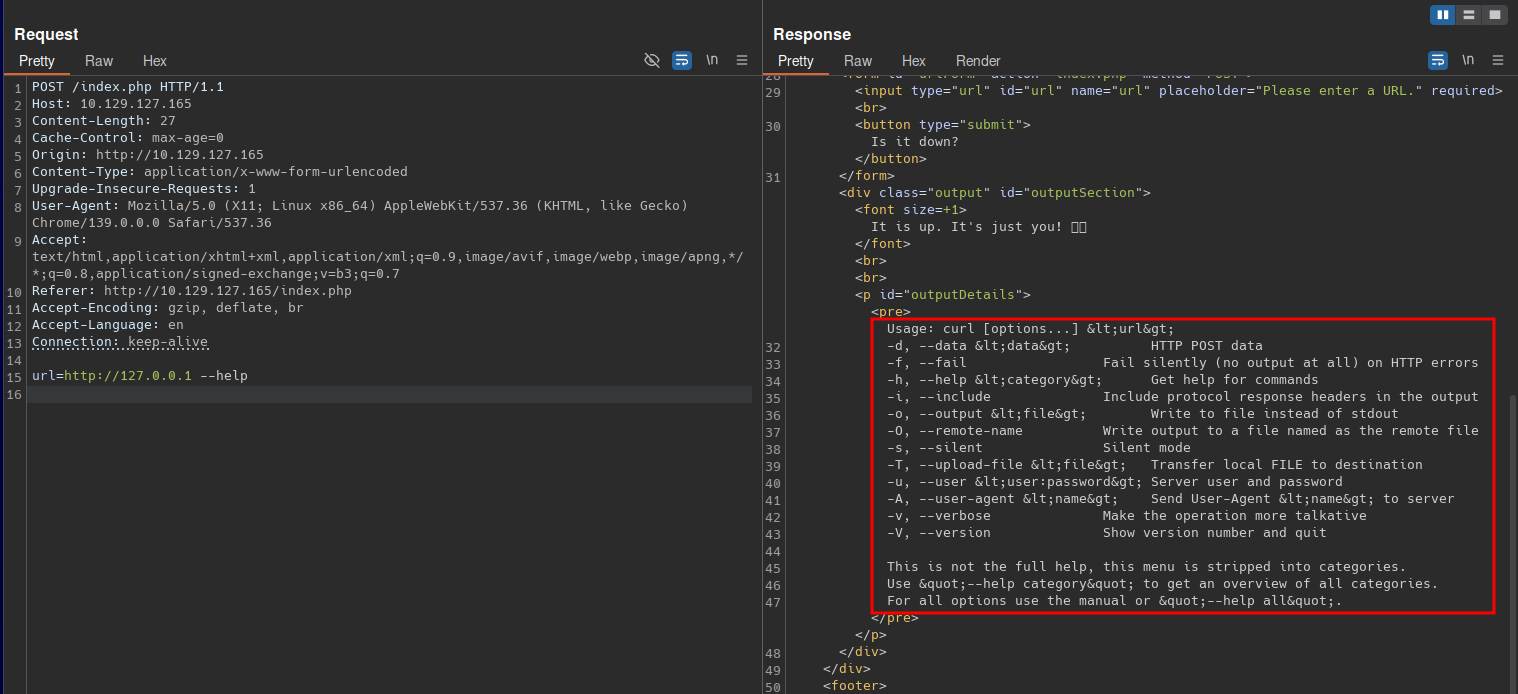Show non-printable \n characters in Response
This screenshot has height=694, width=1518.
[1468, 60]
